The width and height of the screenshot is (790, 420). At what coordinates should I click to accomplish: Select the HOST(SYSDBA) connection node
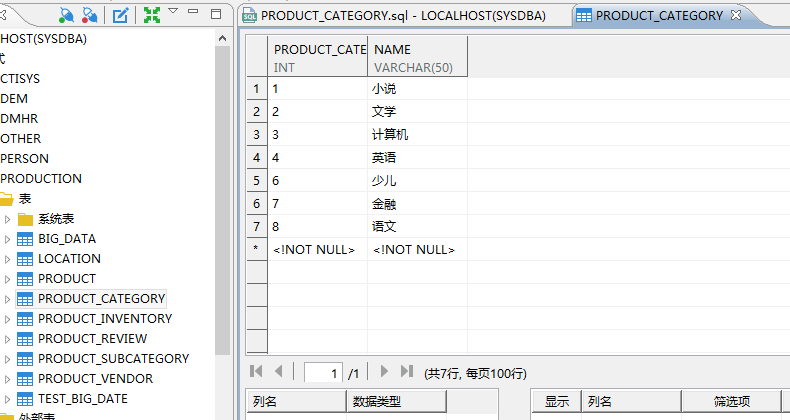43,39
